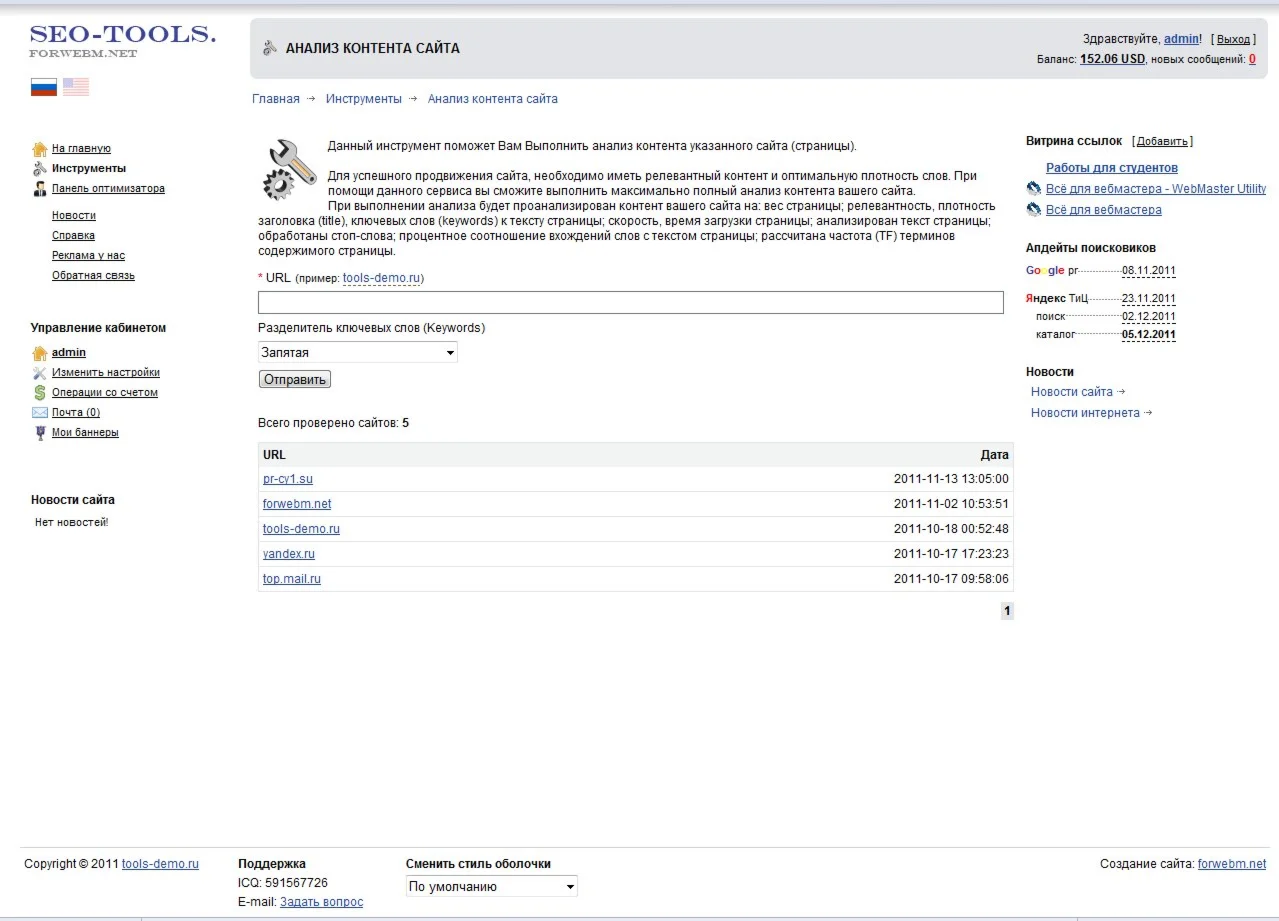
Task: Switch site language to US flag
Action: click(76, 87)
